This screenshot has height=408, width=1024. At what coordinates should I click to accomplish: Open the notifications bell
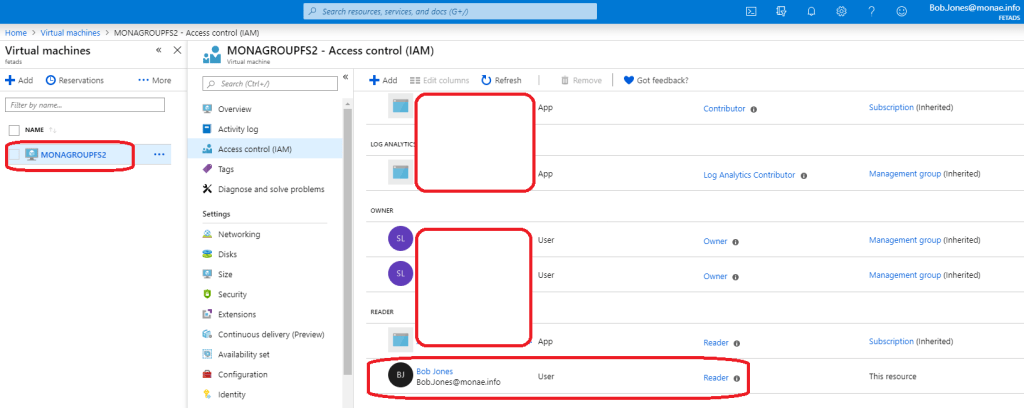tap(811, 11)
